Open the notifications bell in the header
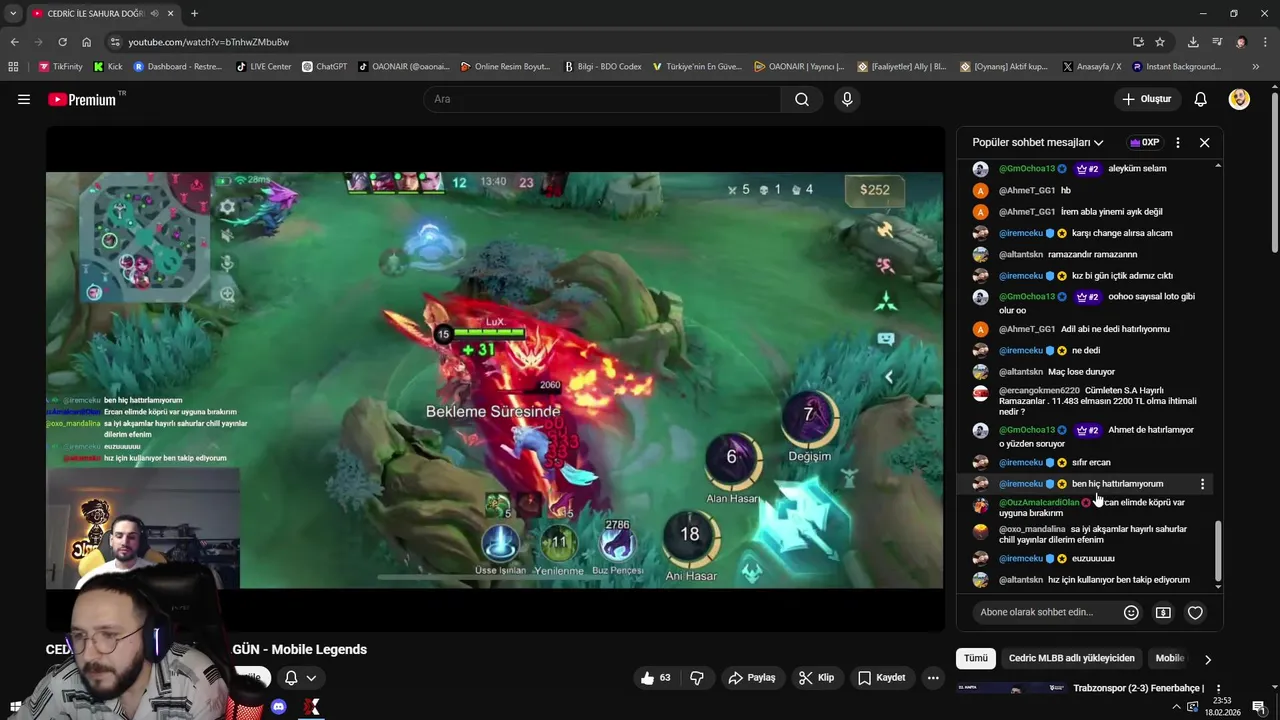Image resolution: width=1280 pixels, height=720 pixels. click(x=1201, y=99)
